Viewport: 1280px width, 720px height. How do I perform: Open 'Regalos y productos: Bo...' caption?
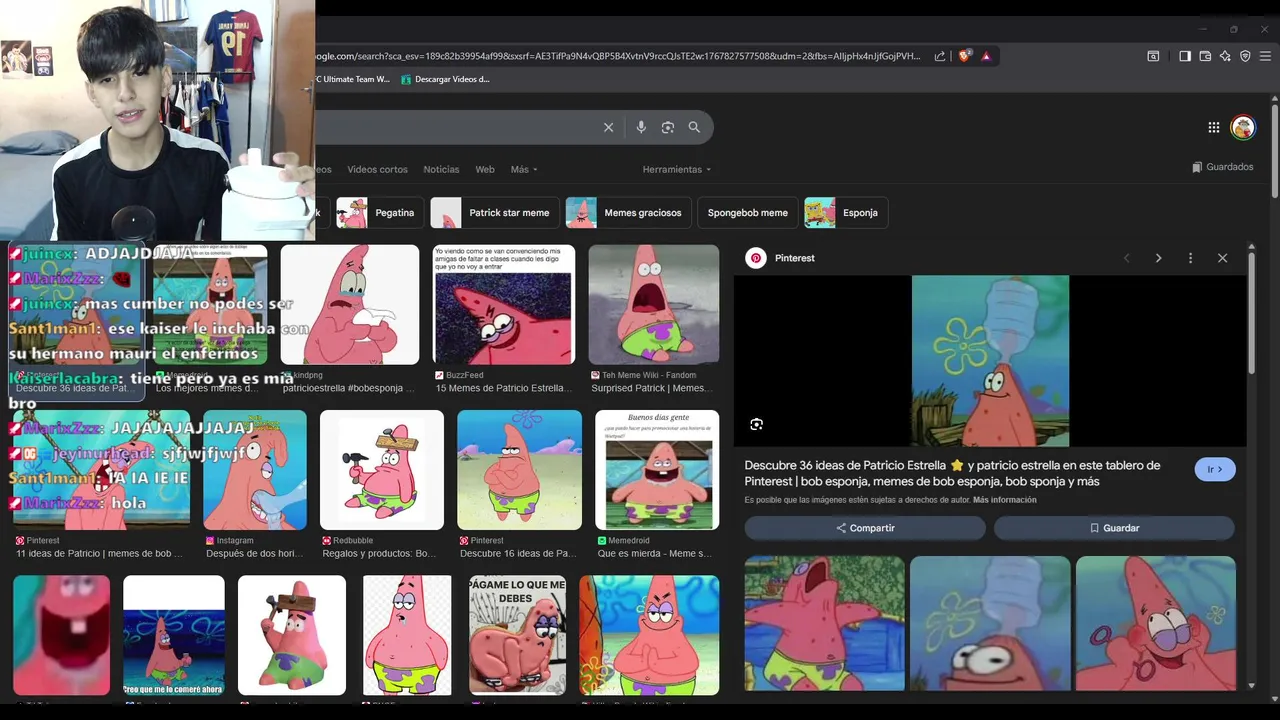pos(379,553)
